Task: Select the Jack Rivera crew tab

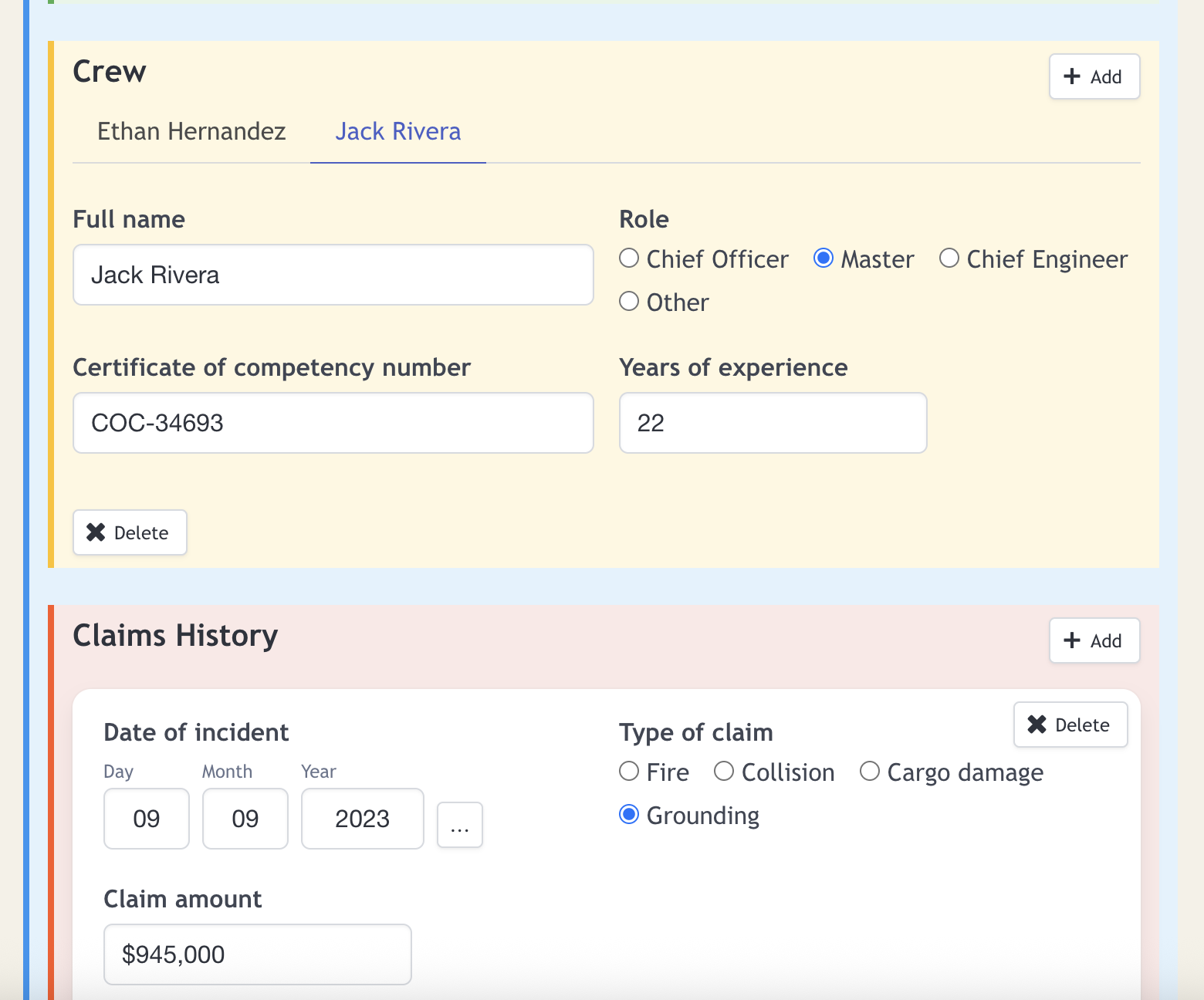Action: pos(397,131)
